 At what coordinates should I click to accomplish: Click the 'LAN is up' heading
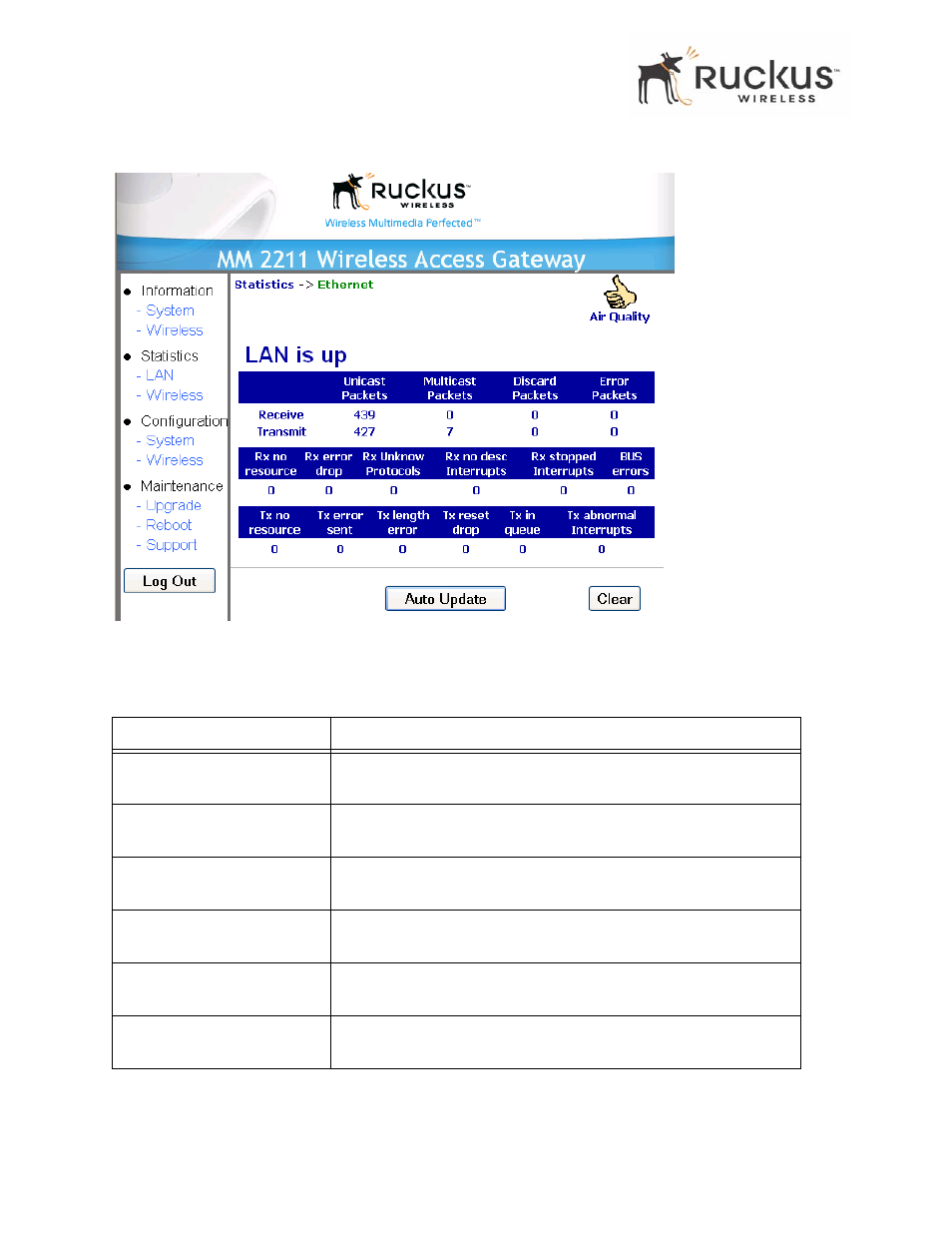point(295,355)
